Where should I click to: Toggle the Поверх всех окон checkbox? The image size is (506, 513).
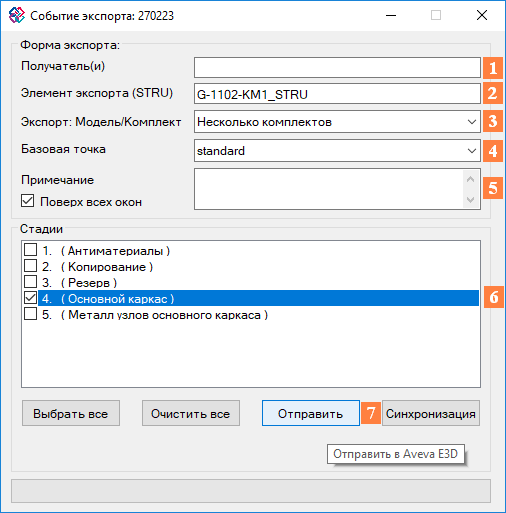(x=27, y=201)
